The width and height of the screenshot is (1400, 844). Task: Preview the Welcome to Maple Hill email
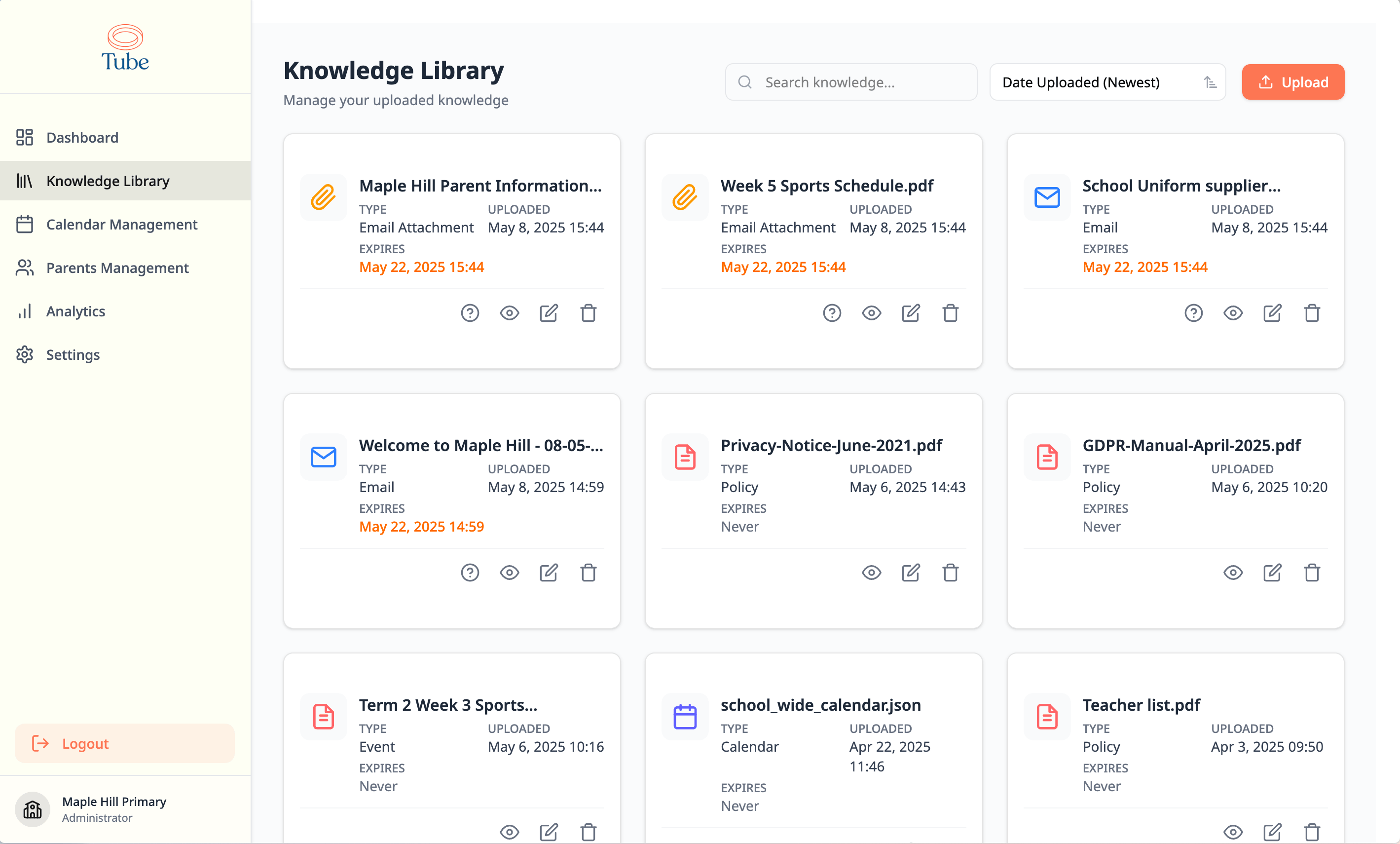509,573
